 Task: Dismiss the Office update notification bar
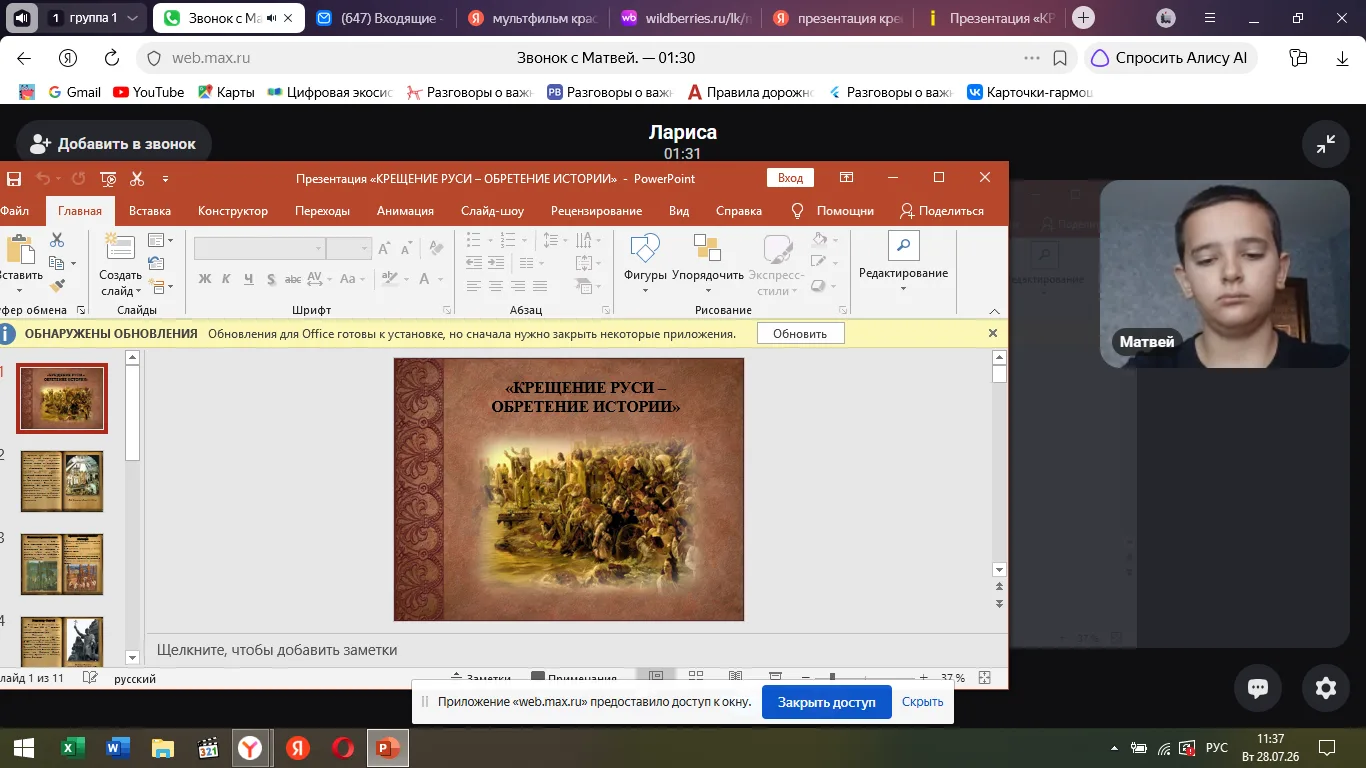[993, 333]
